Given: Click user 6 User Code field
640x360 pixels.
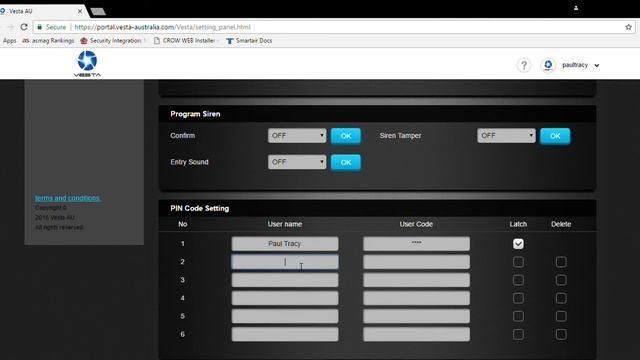Looking at the screenshot, I should tap(416, 334).
